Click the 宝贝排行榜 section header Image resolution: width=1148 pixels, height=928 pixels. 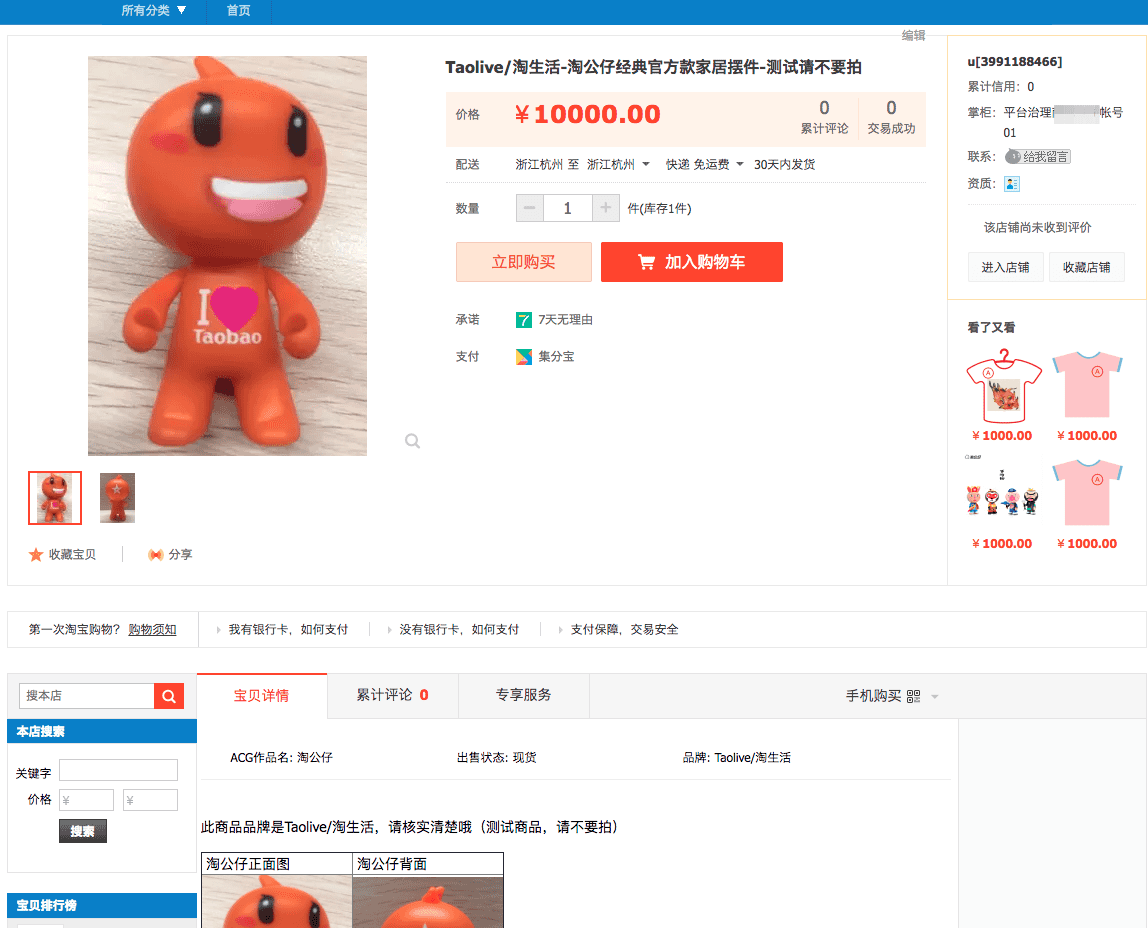(102, 905)
